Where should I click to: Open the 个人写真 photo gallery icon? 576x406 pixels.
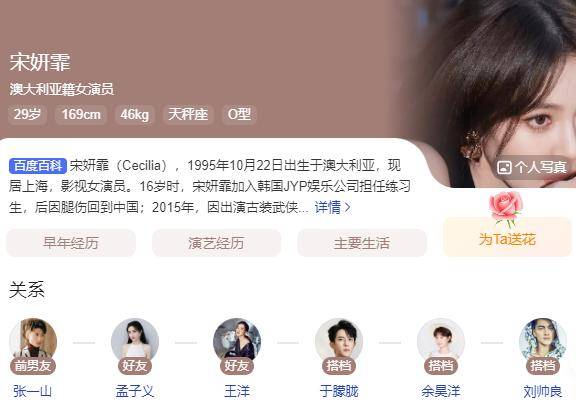point(504,168)
